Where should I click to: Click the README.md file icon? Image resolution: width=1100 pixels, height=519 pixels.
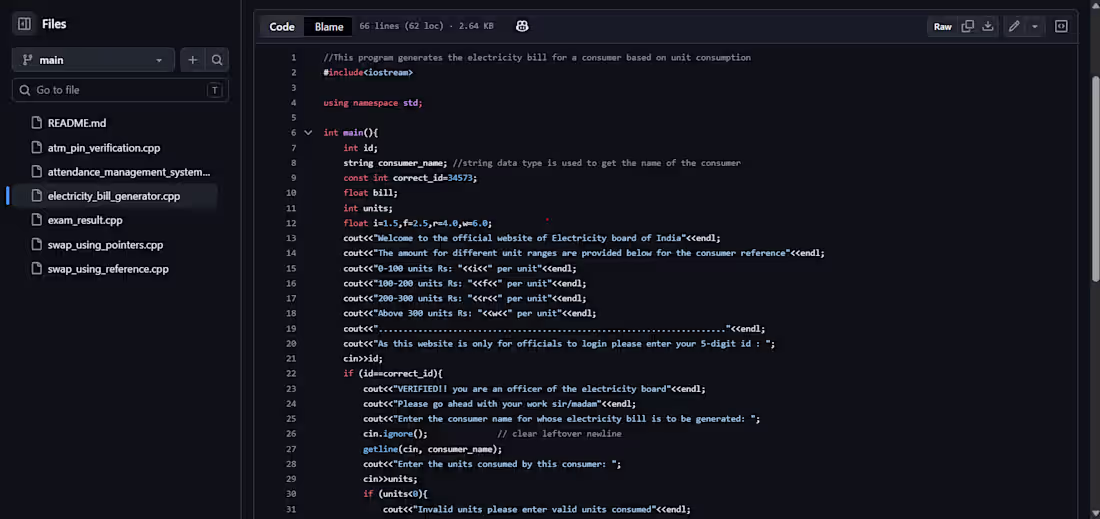click(x=36, y=123)
